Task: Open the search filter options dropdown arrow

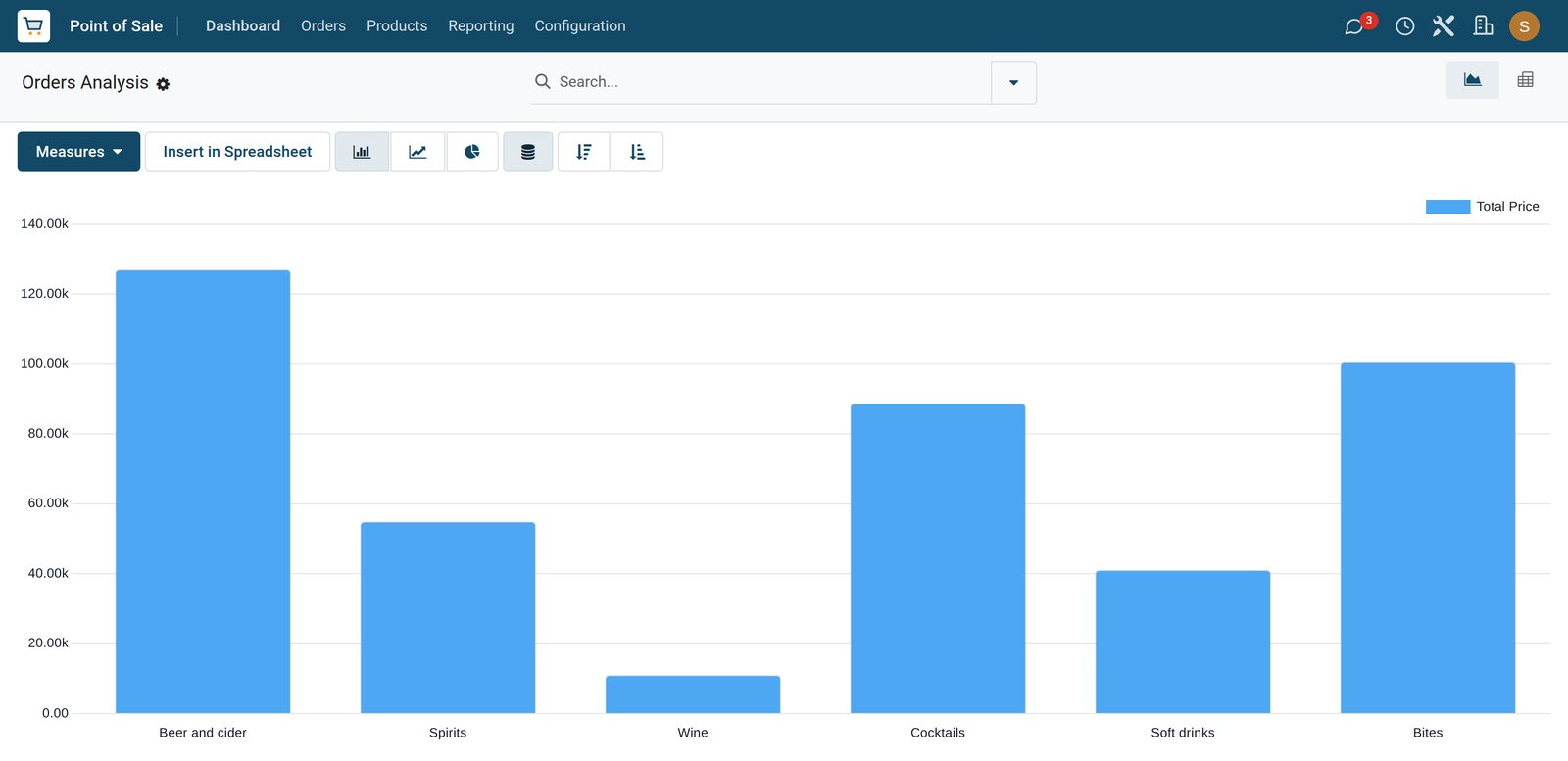Action: [x=1013, y=82]
